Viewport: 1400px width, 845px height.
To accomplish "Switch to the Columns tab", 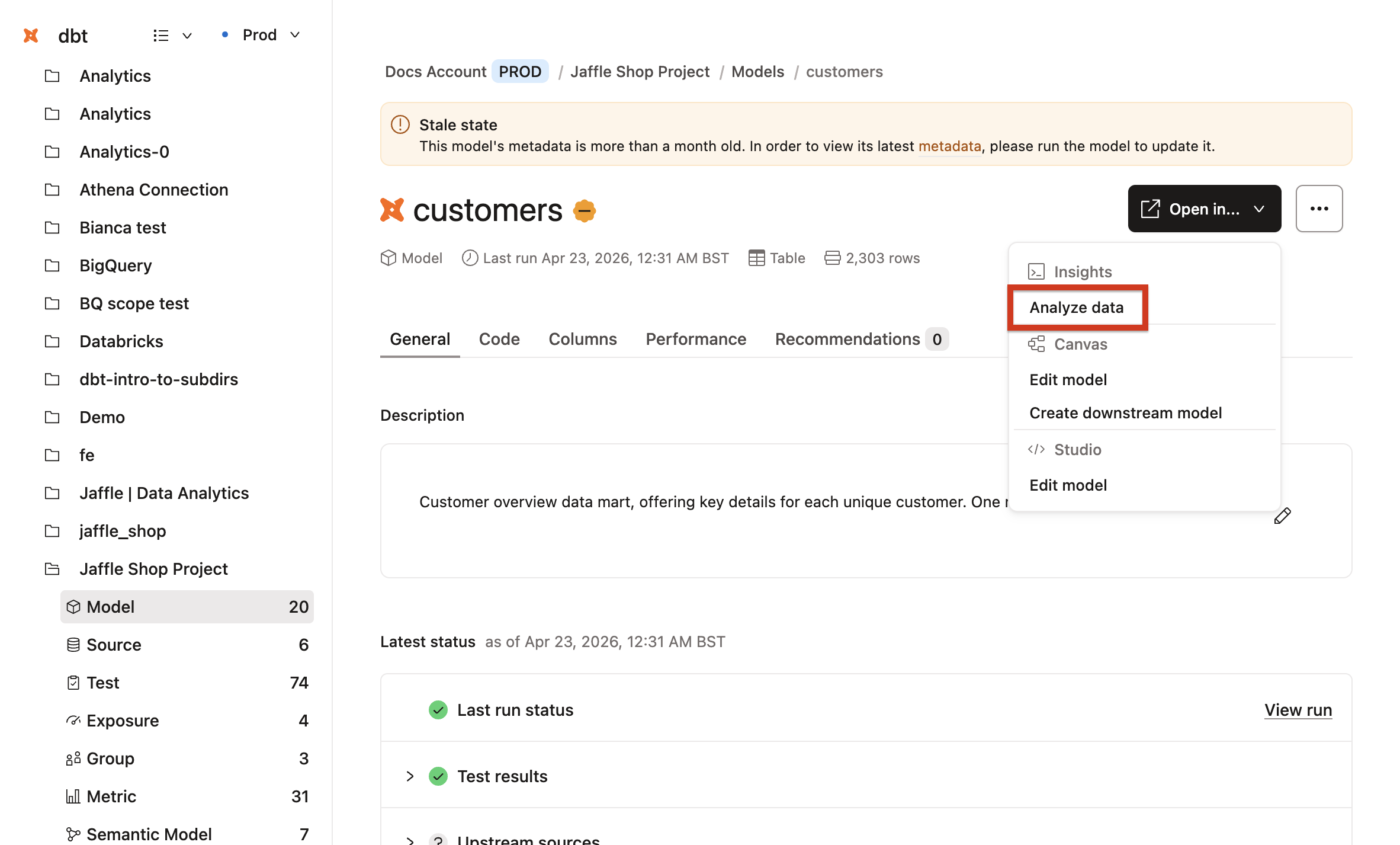I will pyautogui.click(x=583, y=339).
